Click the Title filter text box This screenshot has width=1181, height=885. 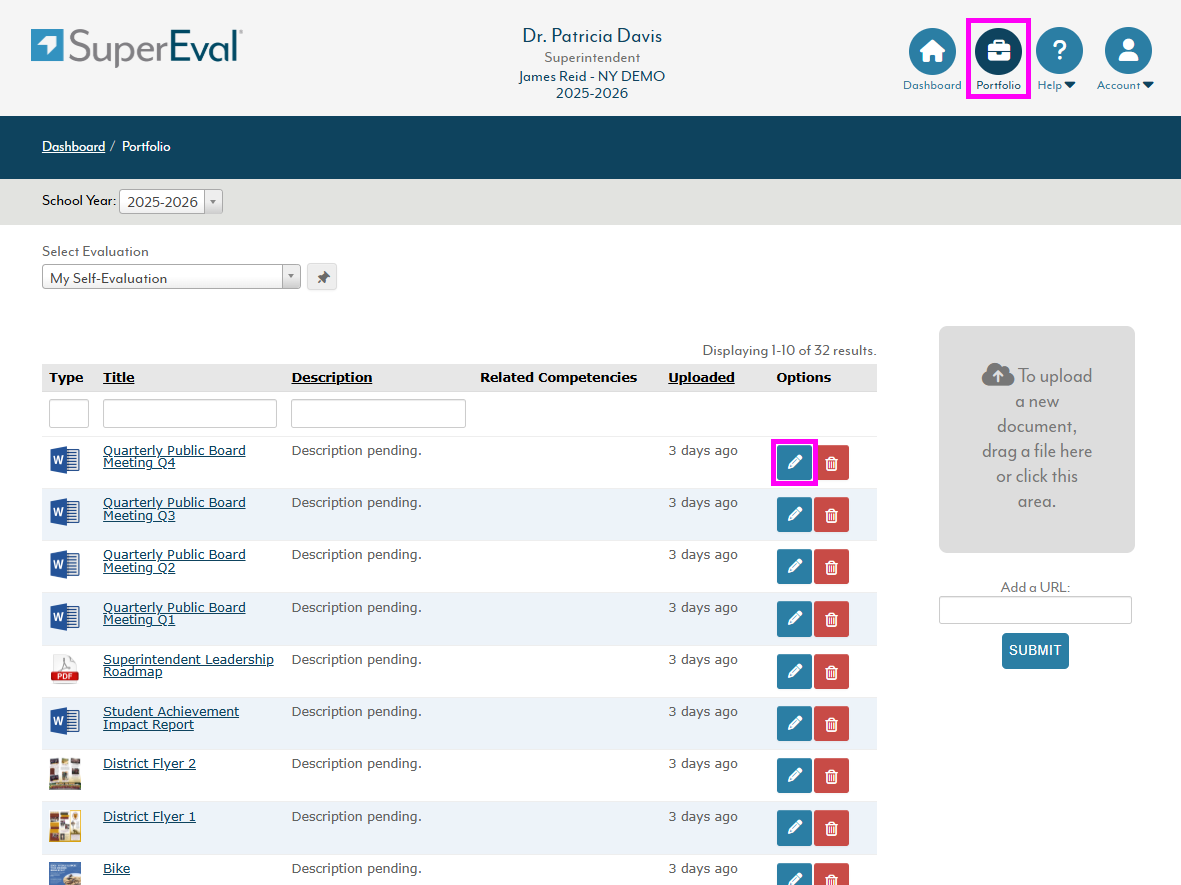pyautogui.click(x=190, y=414)
